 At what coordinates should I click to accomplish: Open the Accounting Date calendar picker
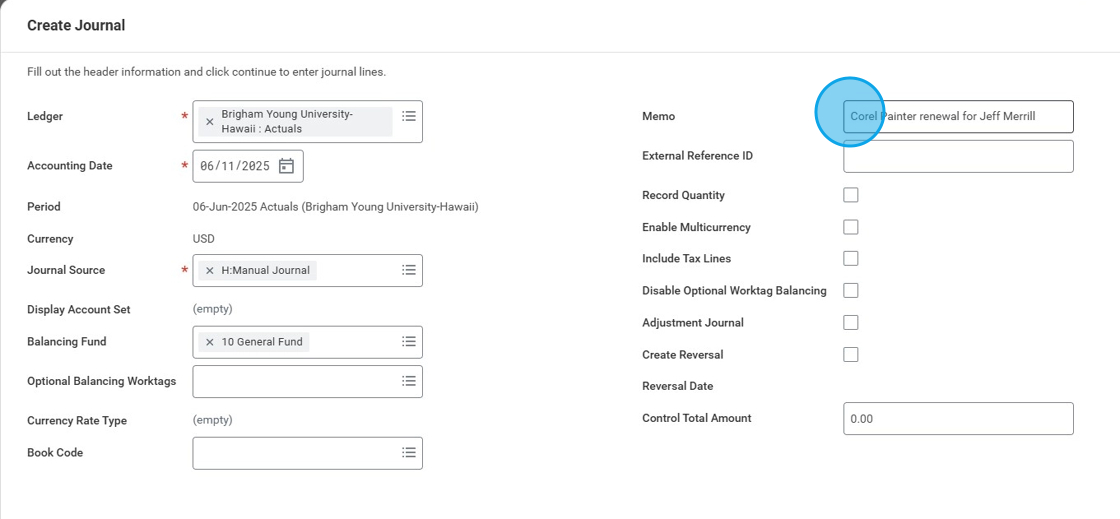tap(286, 166)
